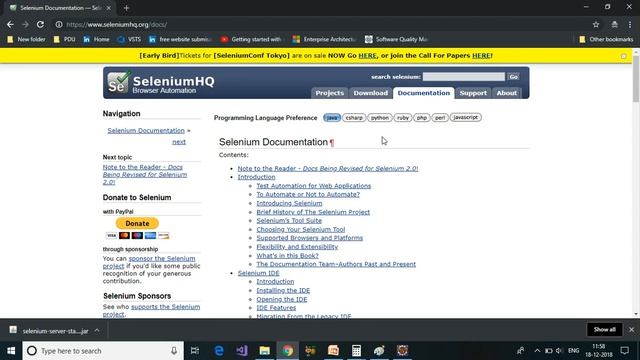Open the About tab
The image size is (640, 360).
(x=507, y=93)
